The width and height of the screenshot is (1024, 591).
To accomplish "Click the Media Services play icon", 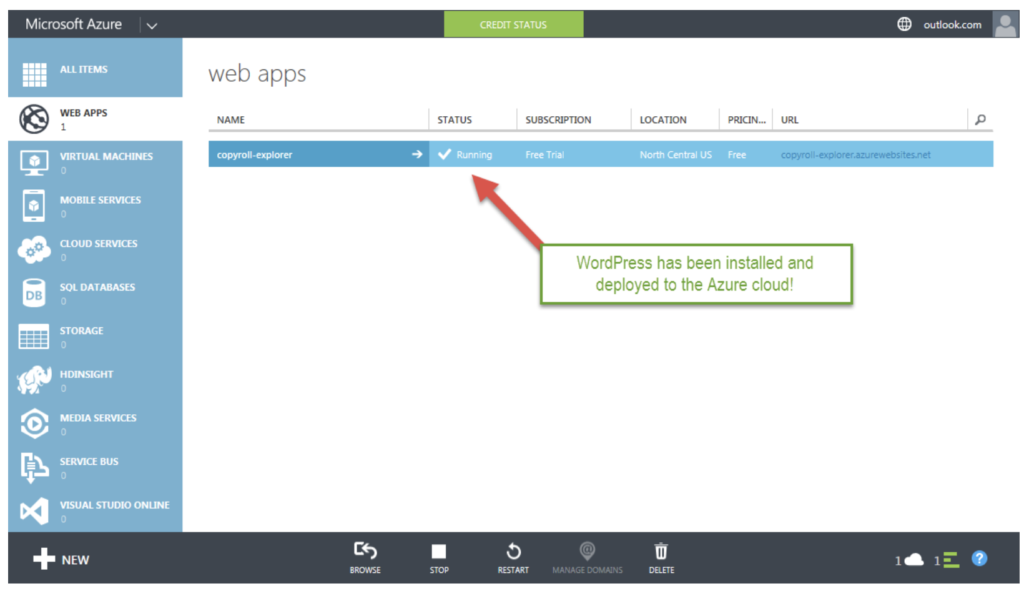I will point(34,424).
